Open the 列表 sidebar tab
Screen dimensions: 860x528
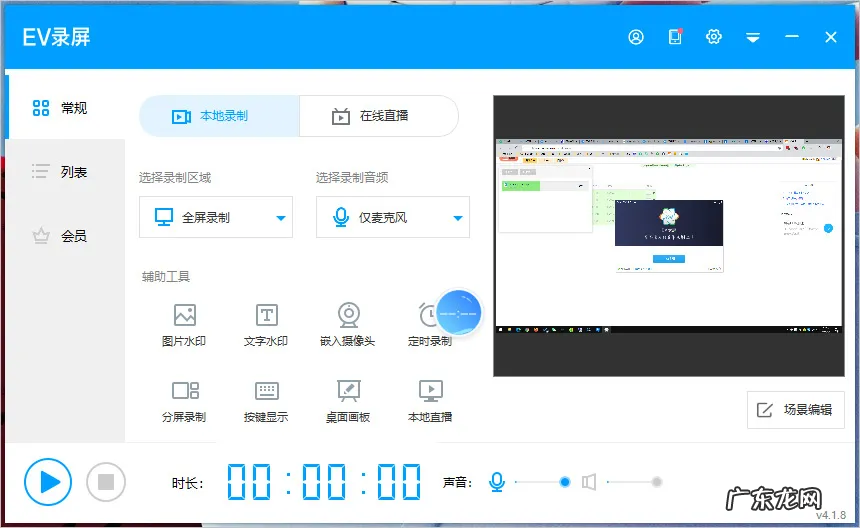(65, 172)
